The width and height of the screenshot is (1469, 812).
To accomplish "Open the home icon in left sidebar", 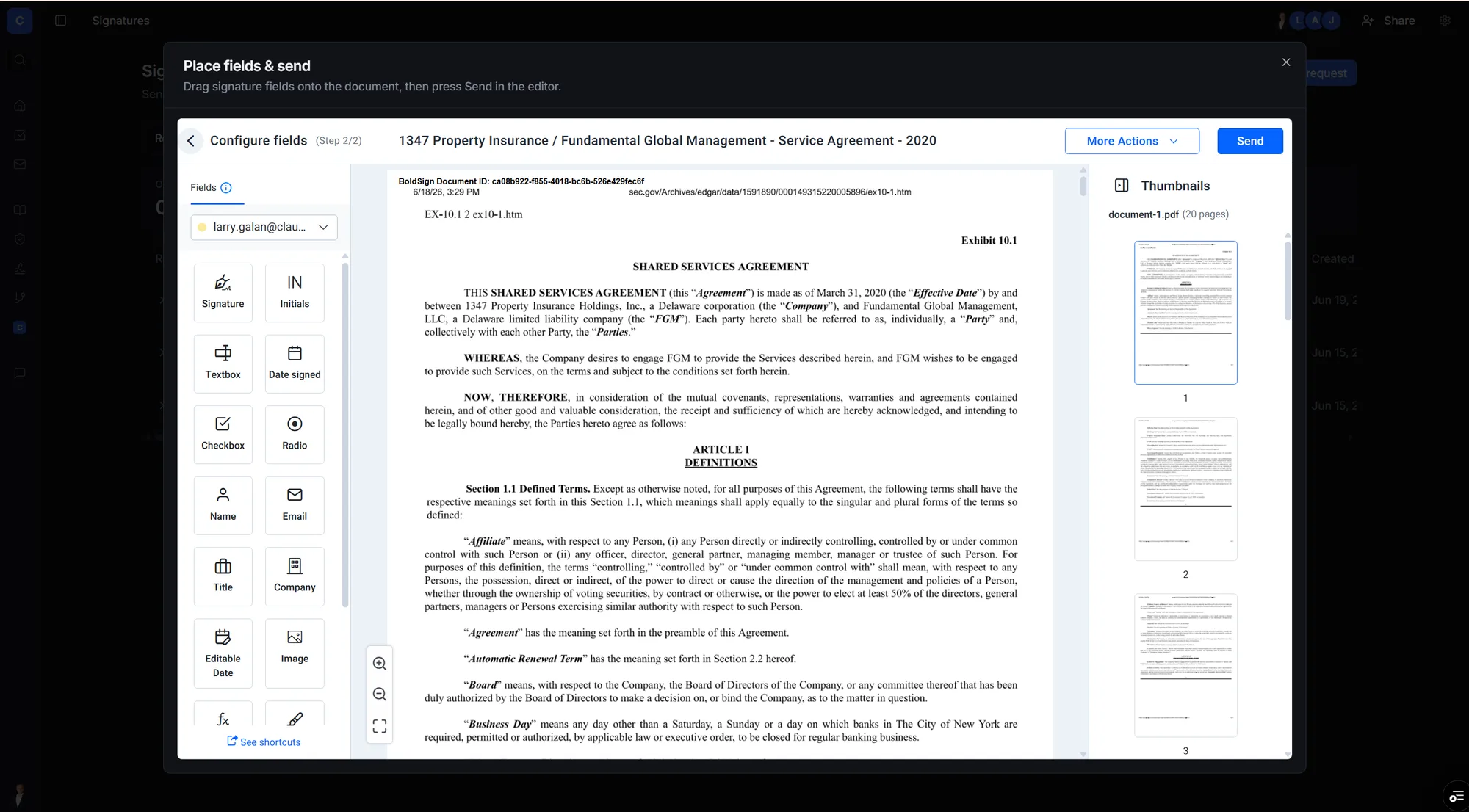I will (20, 105).
